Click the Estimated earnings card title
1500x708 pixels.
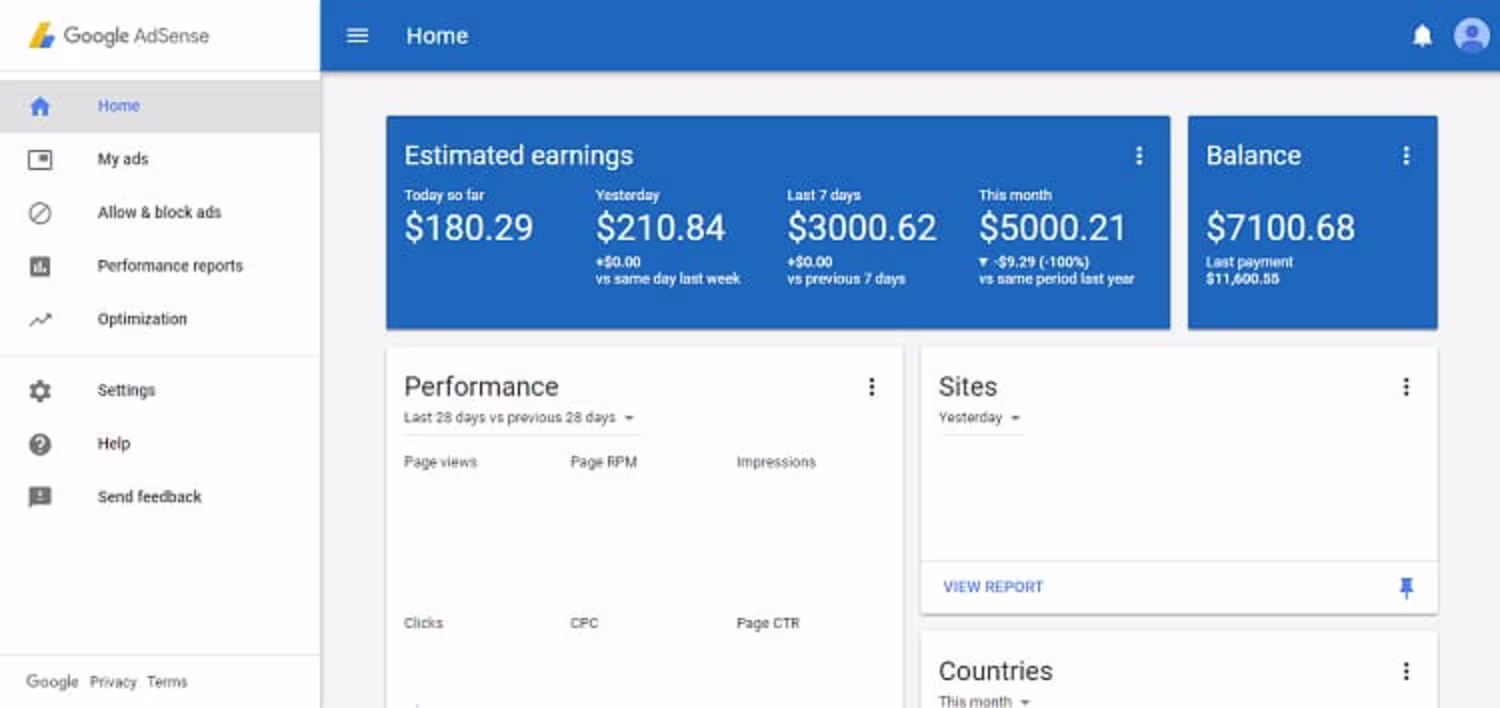click(x=518, y=156)
